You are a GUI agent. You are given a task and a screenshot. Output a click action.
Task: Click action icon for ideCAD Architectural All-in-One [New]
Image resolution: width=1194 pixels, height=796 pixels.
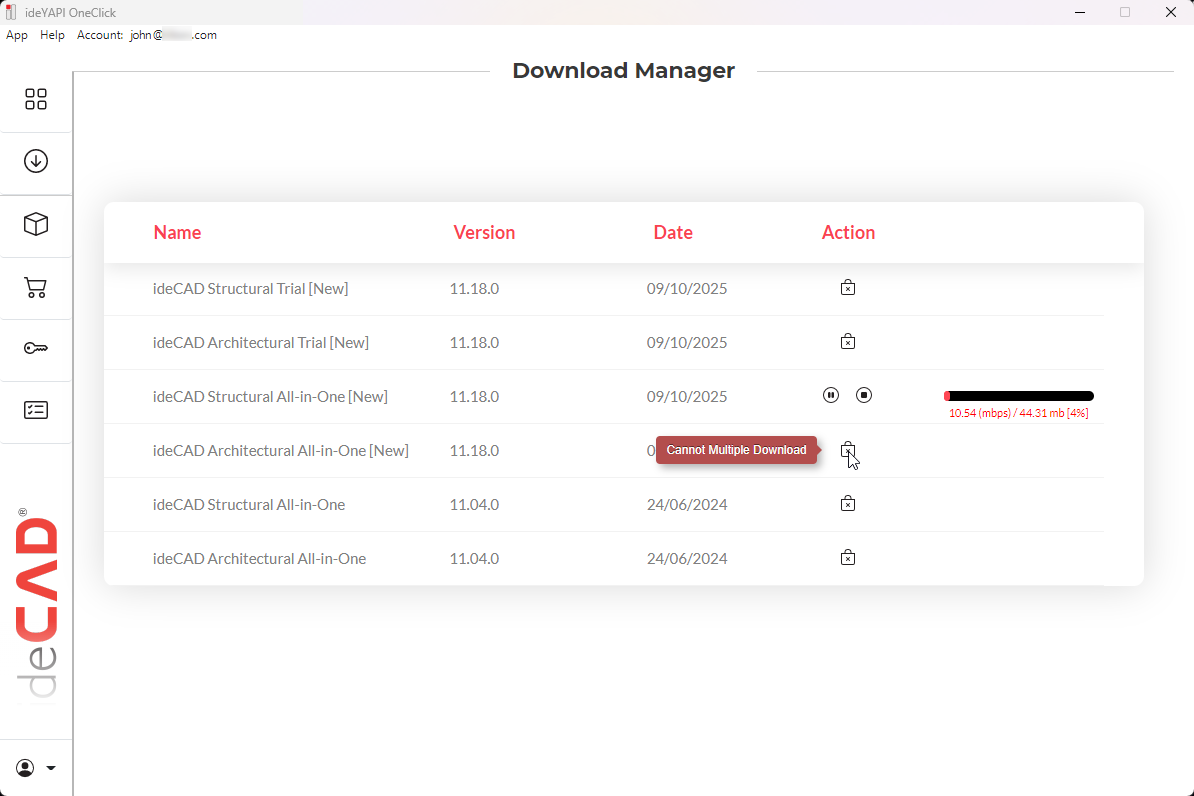(848, 449)
